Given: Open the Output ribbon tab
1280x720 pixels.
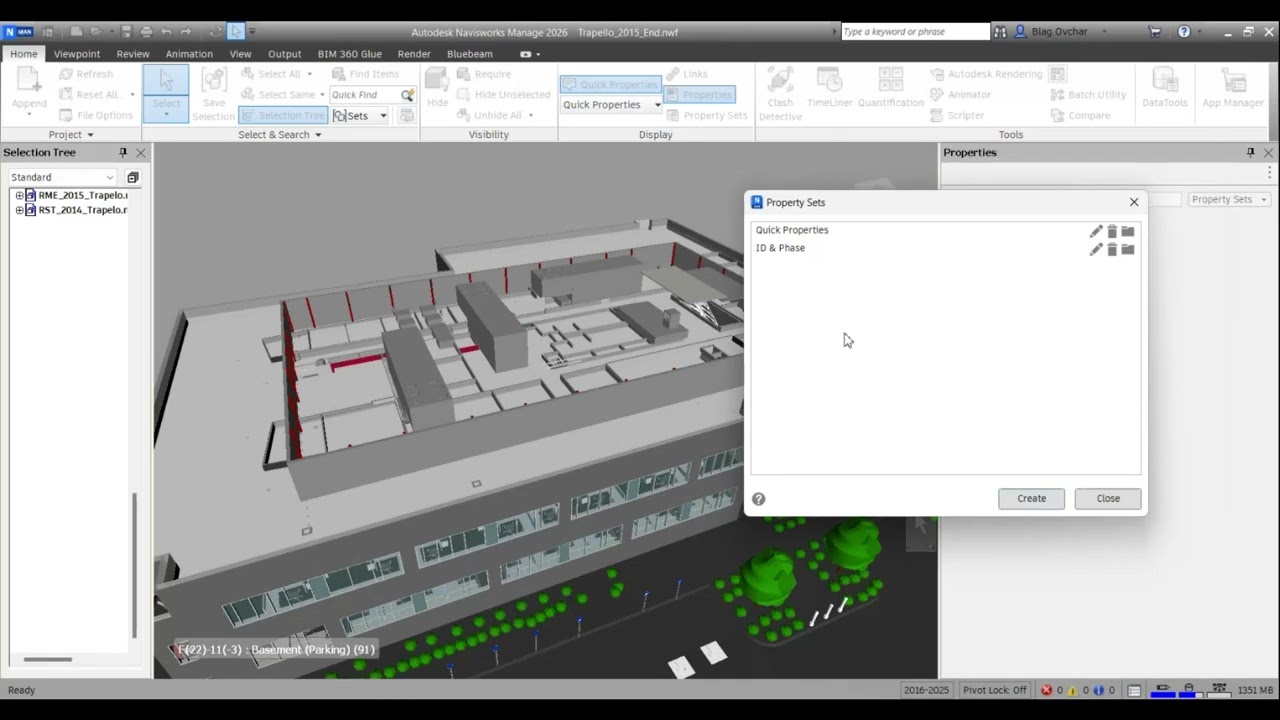Looking at the screenshot, I should coord(284,54).
